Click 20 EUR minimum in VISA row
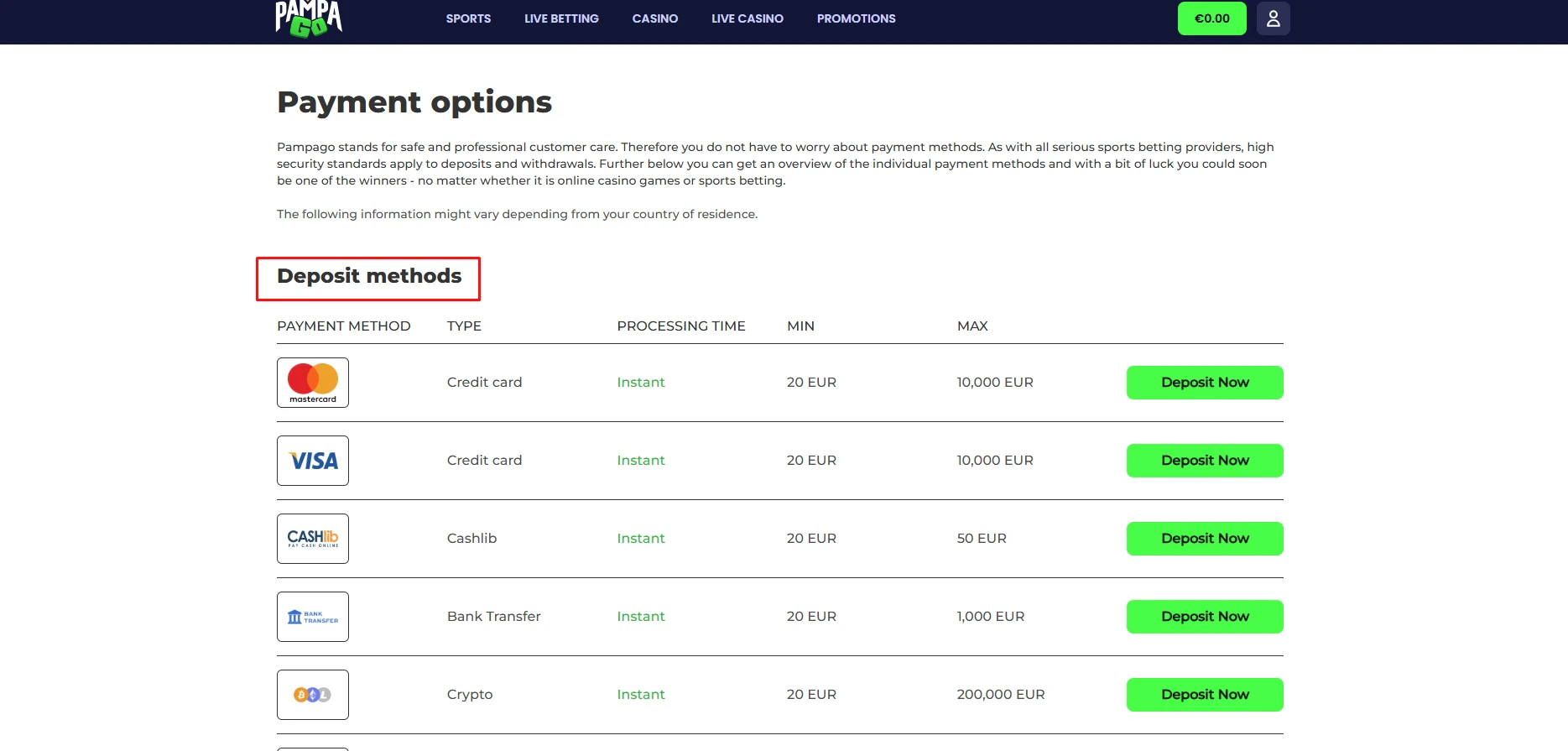Screen dimensions: 1568x751 [811, 461]
